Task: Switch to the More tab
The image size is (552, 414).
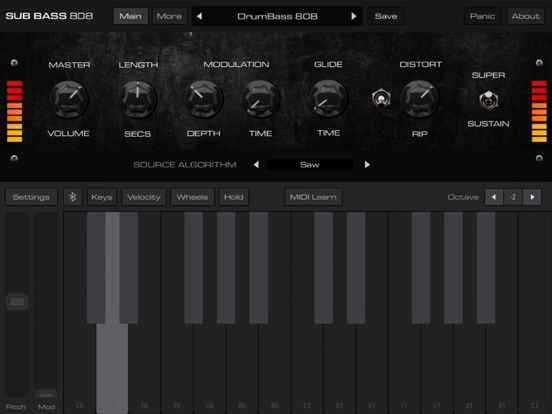Action: click(169, 16)
